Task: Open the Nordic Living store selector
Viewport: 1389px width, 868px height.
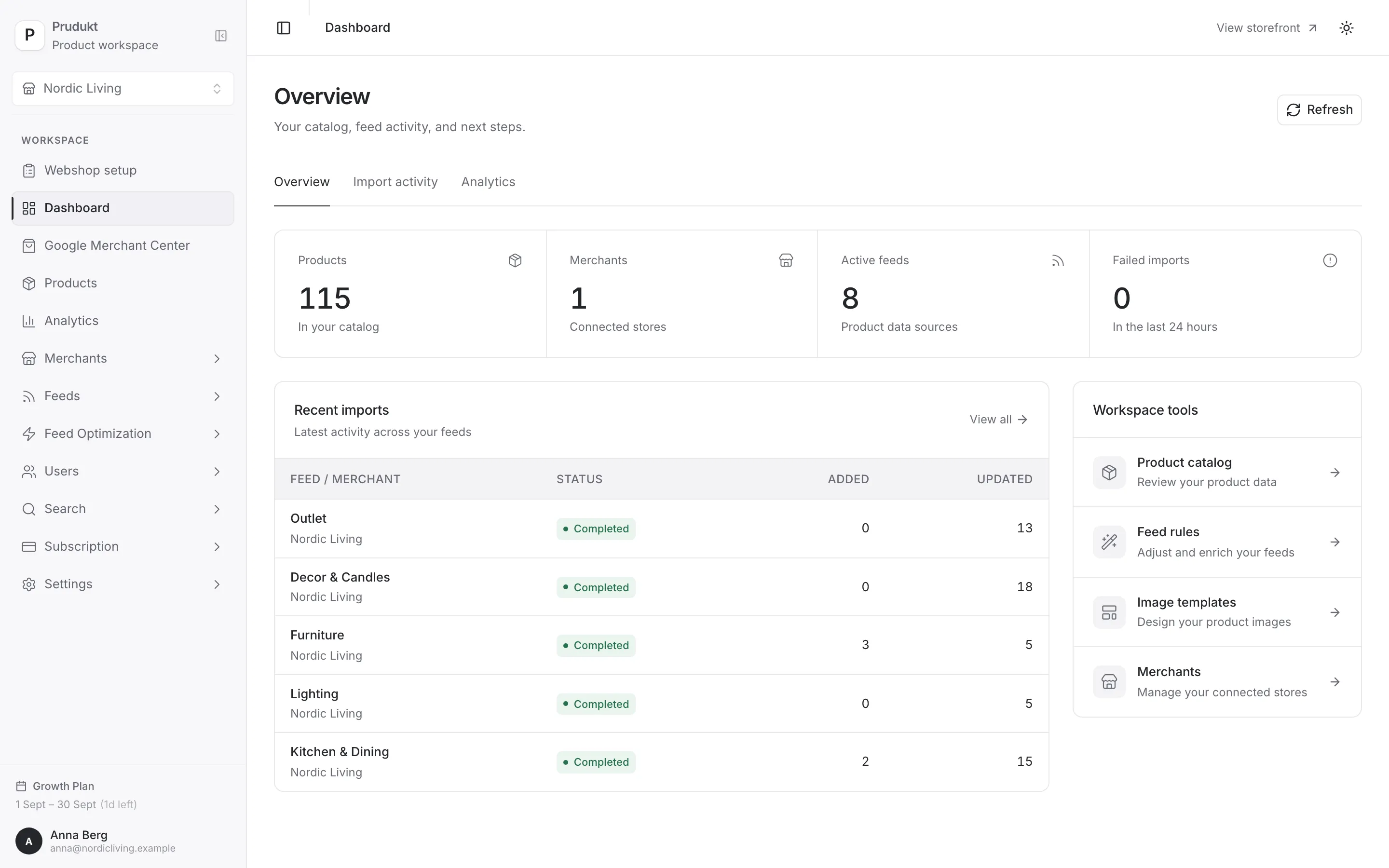Action: click(x=123, y=88)
